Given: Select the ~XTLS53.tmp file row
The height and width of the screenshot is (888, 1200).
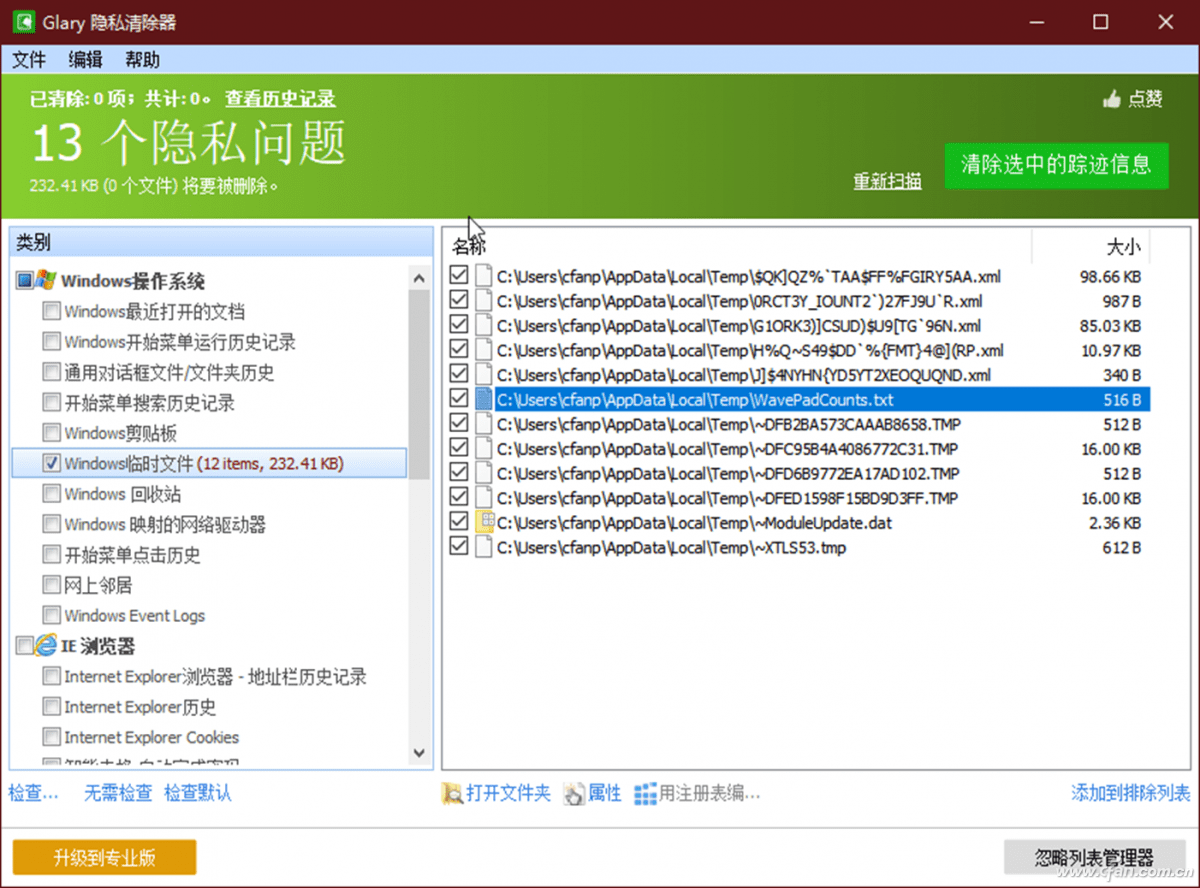Looking at the screenshot, I should click(798, 547).
